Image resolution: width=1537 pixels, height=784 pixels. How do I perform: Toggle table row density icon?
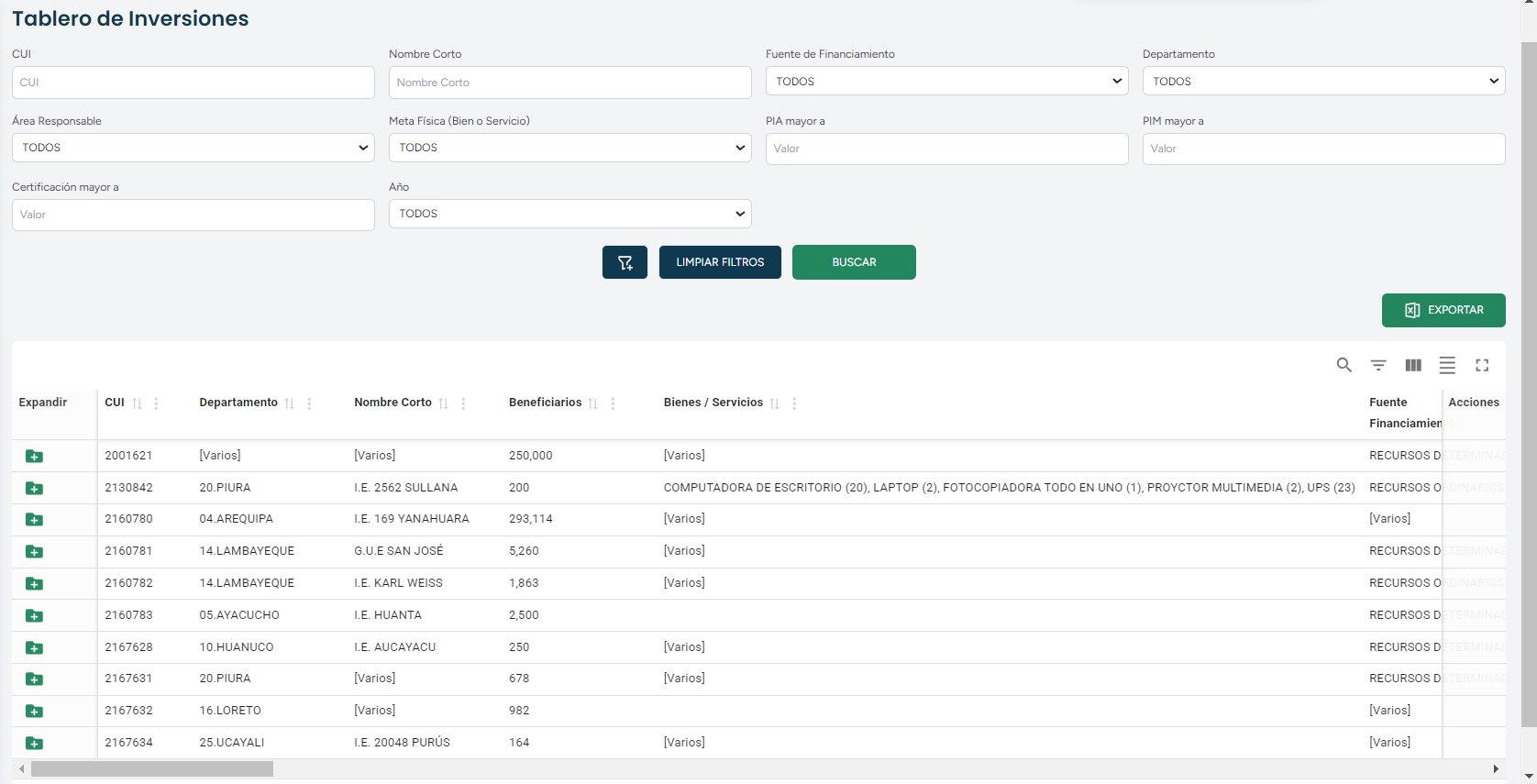pos(1447,365)
